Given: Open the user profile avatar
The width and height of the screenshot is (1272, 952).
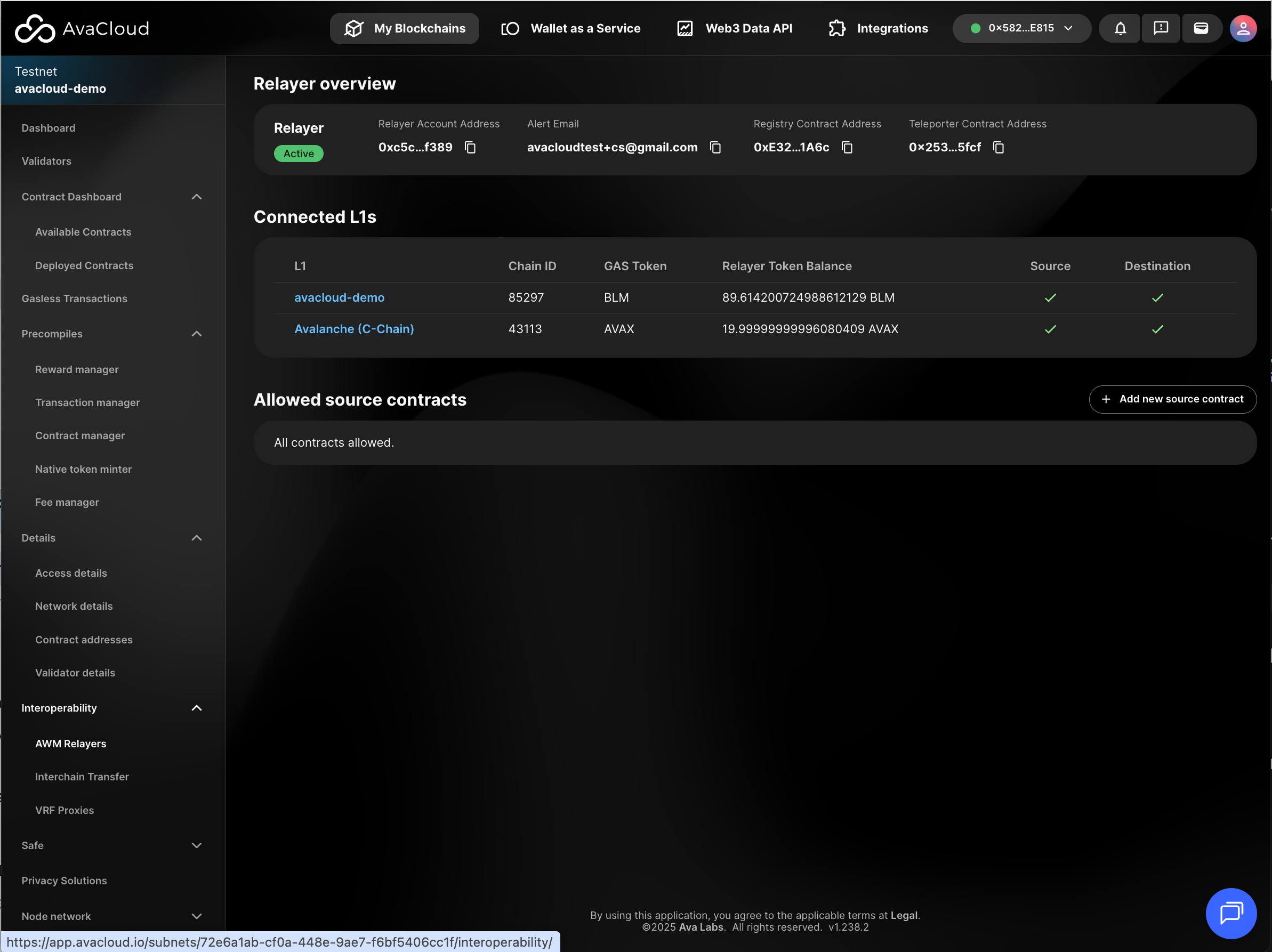Looking at the screenshot, I should [1243, 28].
